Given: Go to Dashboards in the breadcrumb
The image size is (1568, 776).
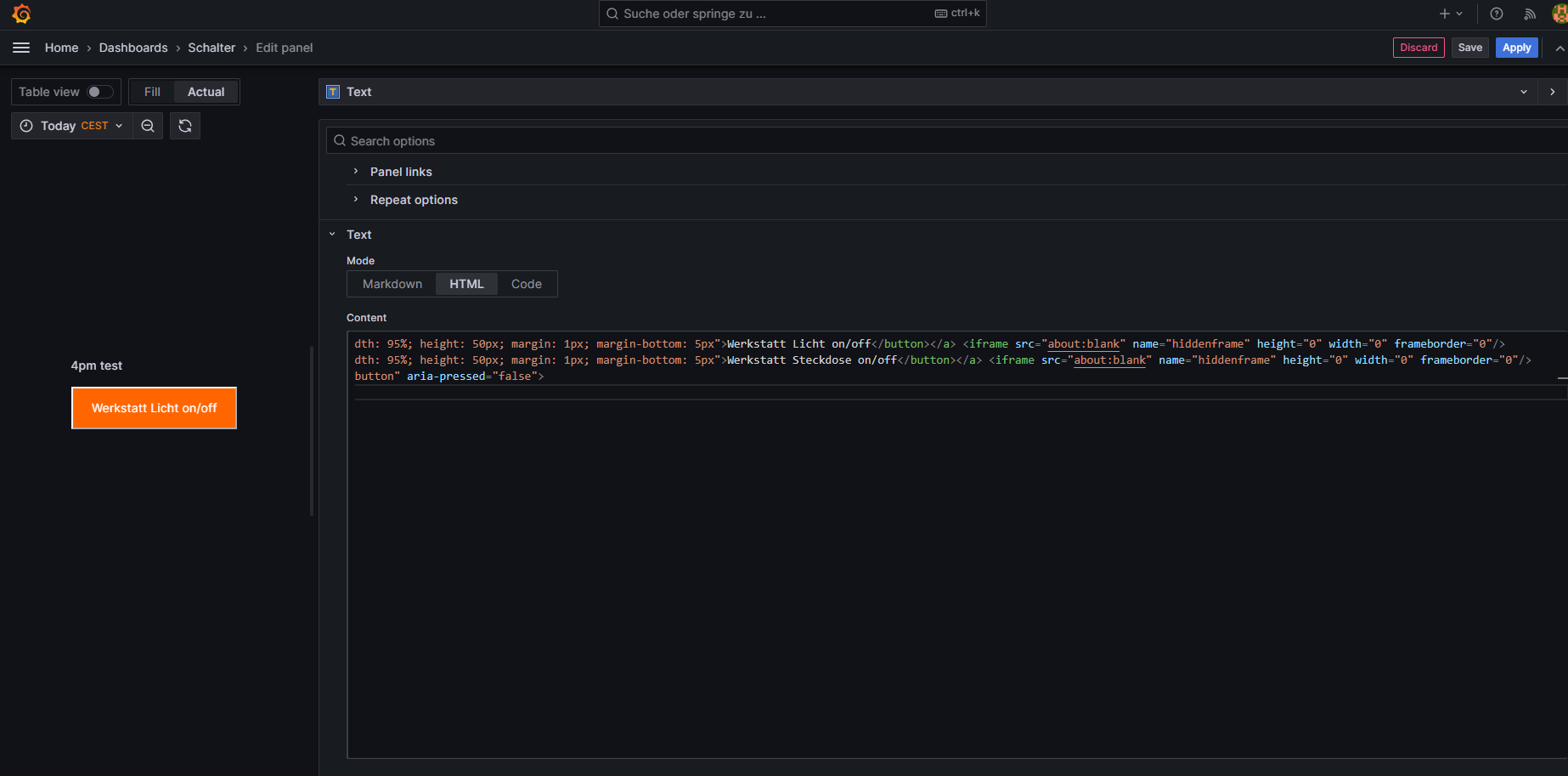Looking at the screenshot, I should pos(133,48).
